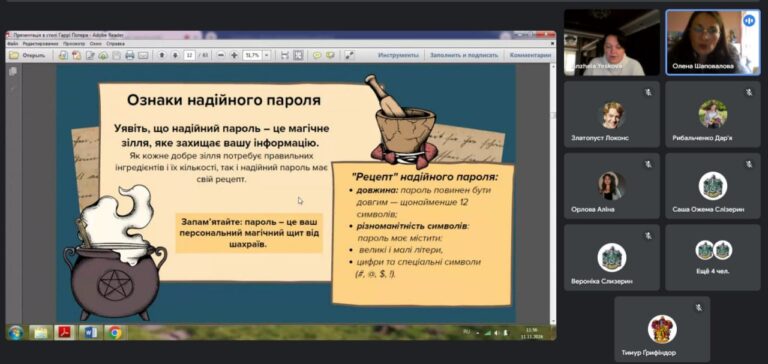Click the Орлова Аліна participant avatar
768x364 pixels.
(612, 186)
